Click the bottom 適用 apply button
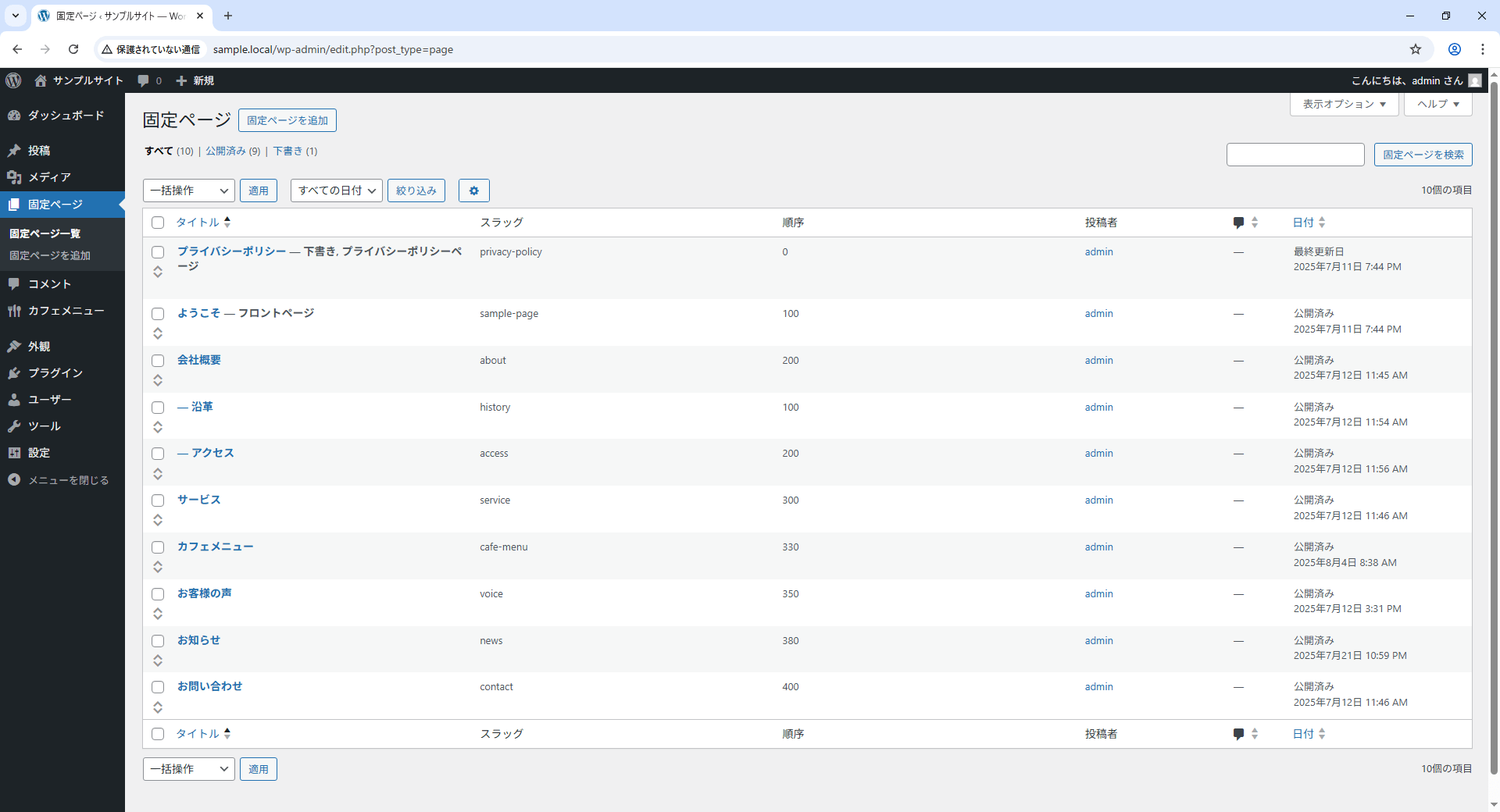The width and height of the screenshot is (1500, 812). [259, 769]
